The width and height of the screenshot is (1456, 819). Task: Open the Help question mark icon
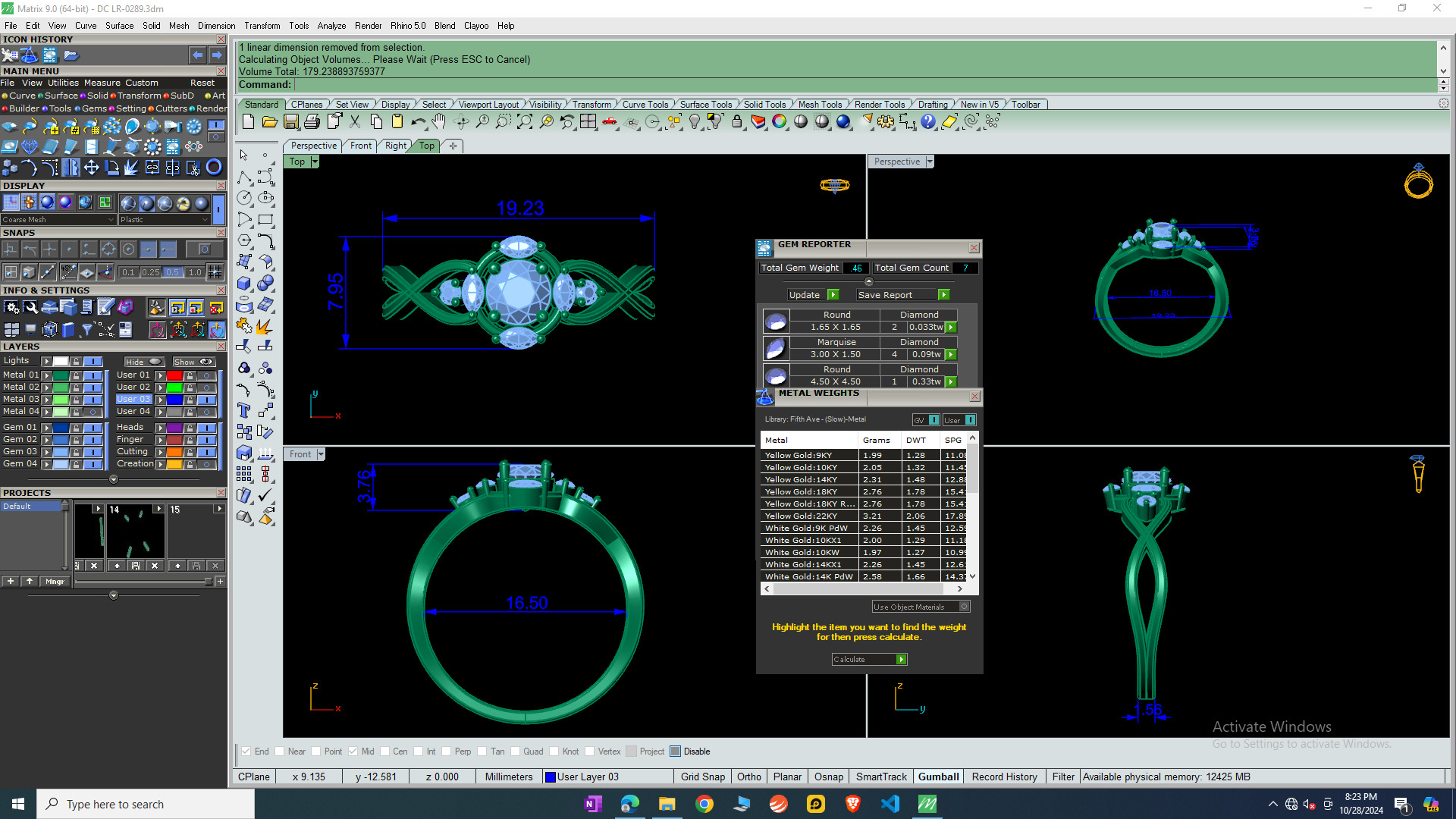click(x=928, y=122)
